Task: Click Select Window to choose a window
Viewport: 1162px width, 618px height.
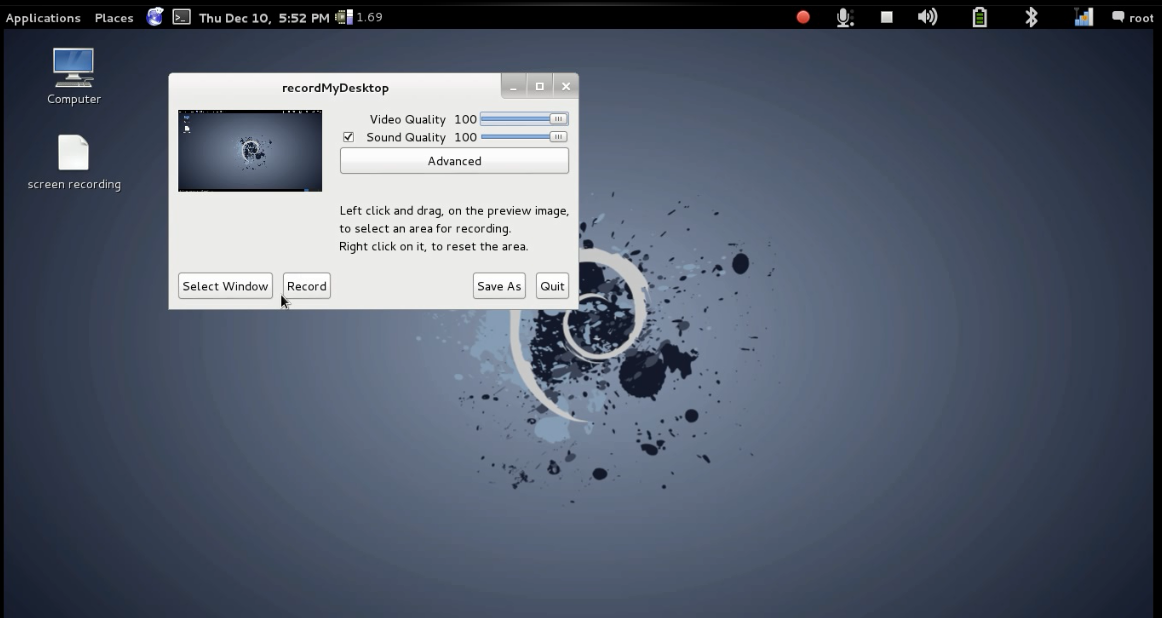Action: [225, 286]
